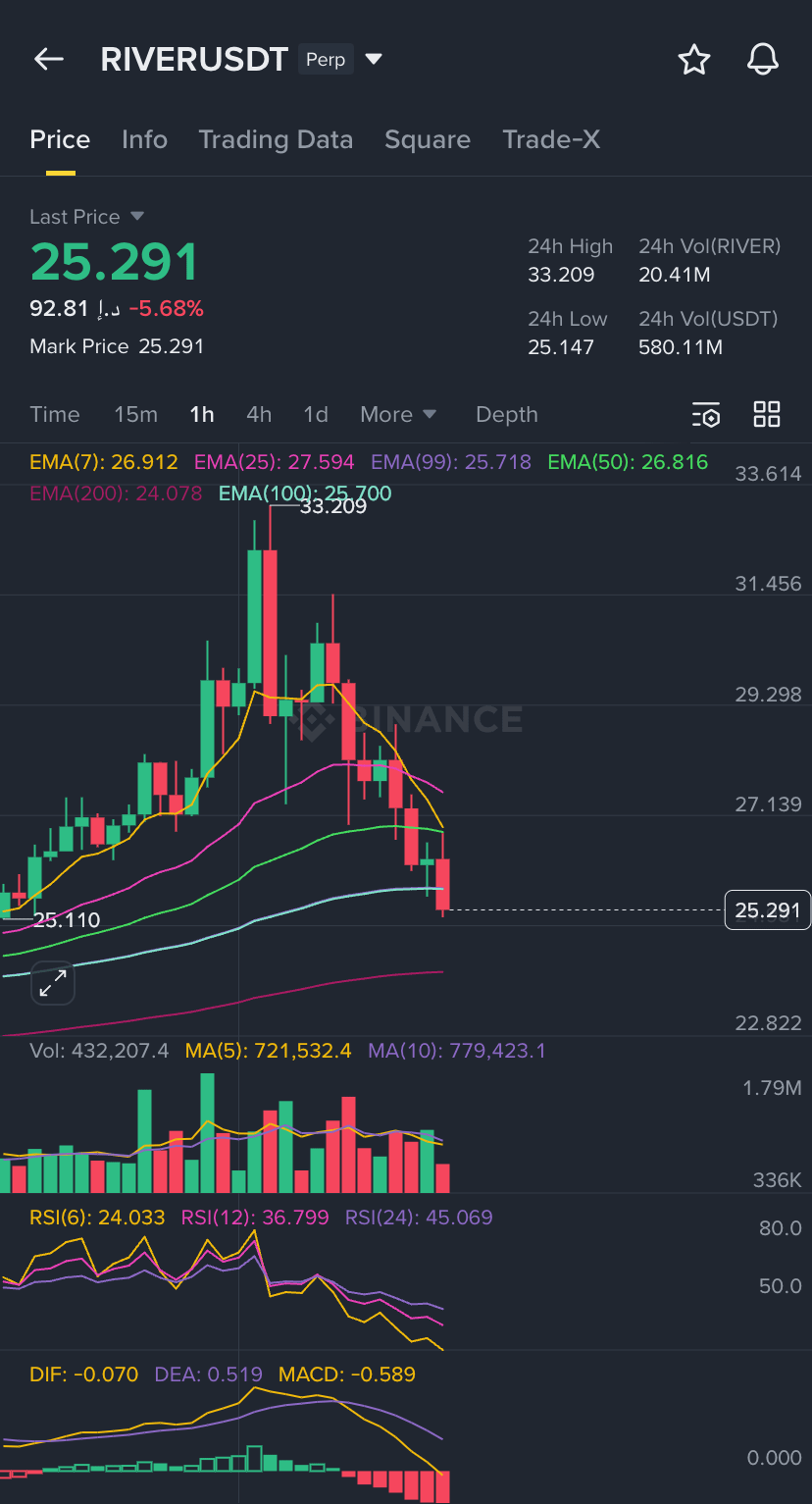Open the Trade-X tab

pos(551,139)
